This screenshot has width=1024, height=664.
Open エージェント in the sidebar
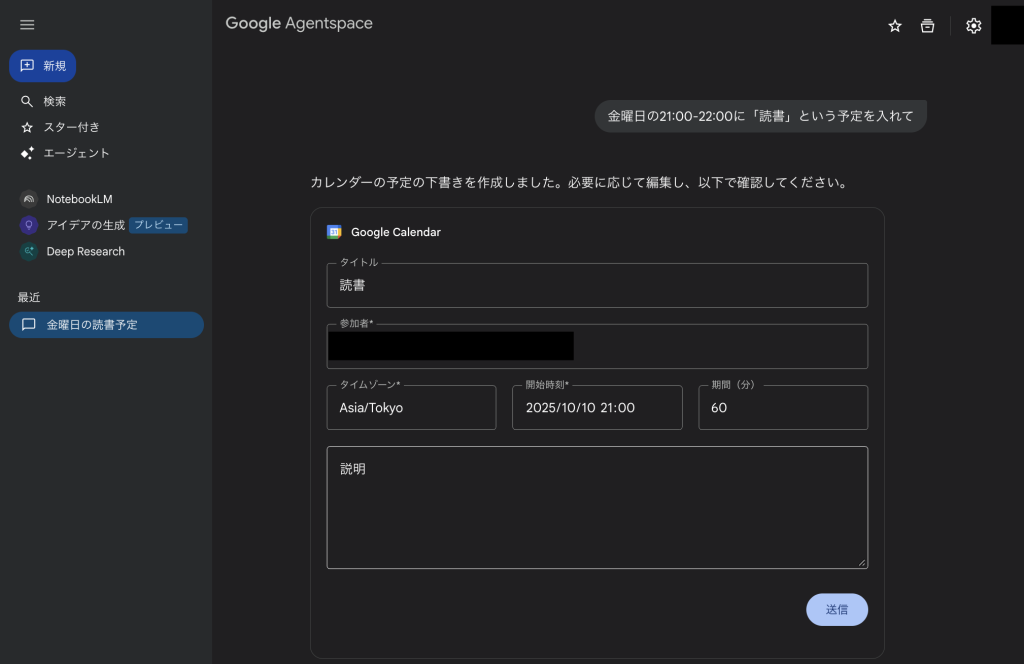pos(76,153)
